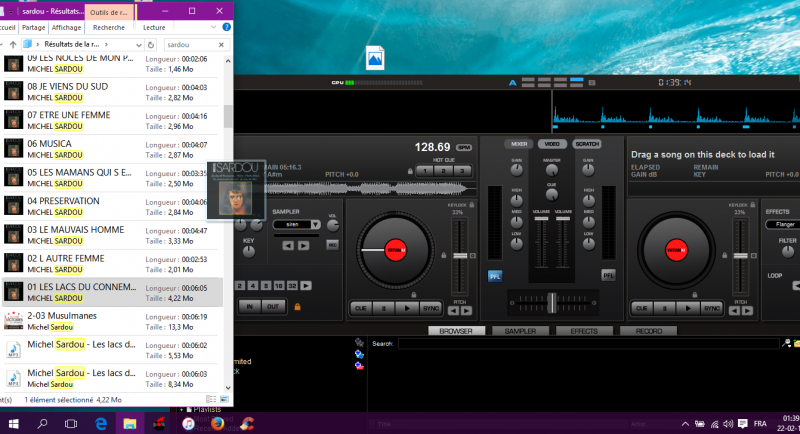Switch to the BROWSER tab

click(x=456, y=331)
